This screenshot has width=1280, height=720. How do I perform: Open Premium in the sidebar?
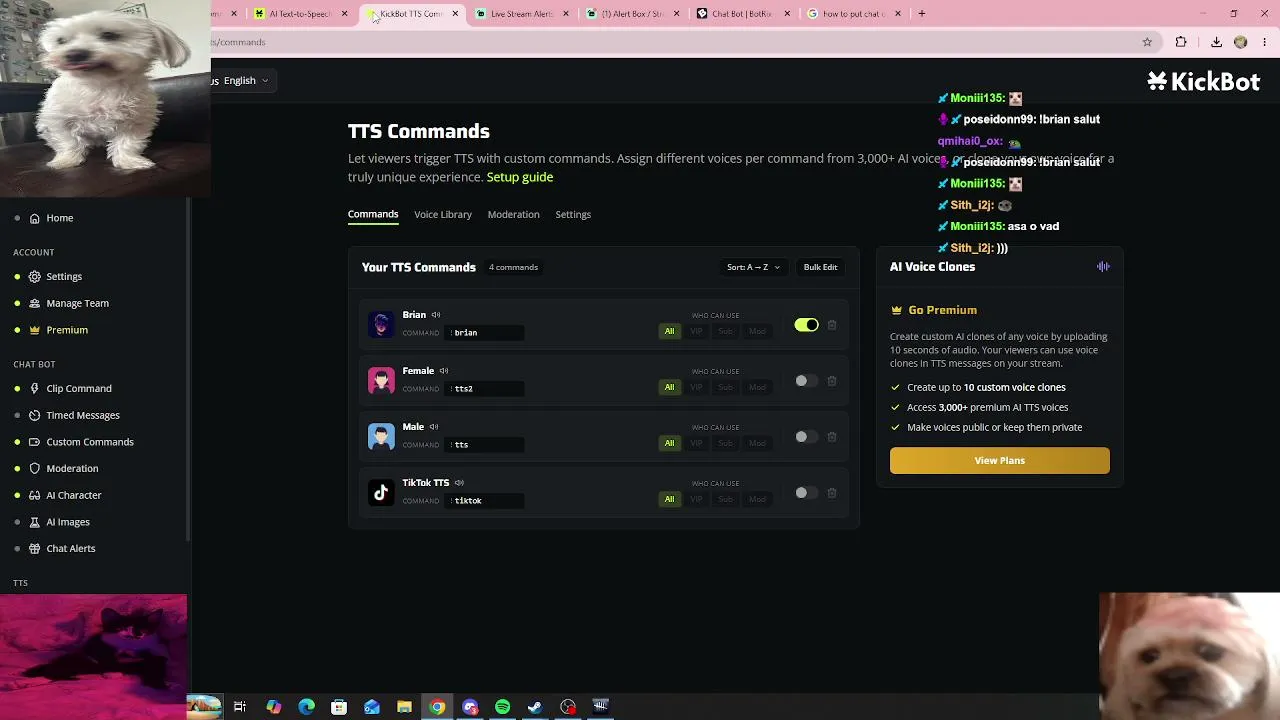point(67,330)
